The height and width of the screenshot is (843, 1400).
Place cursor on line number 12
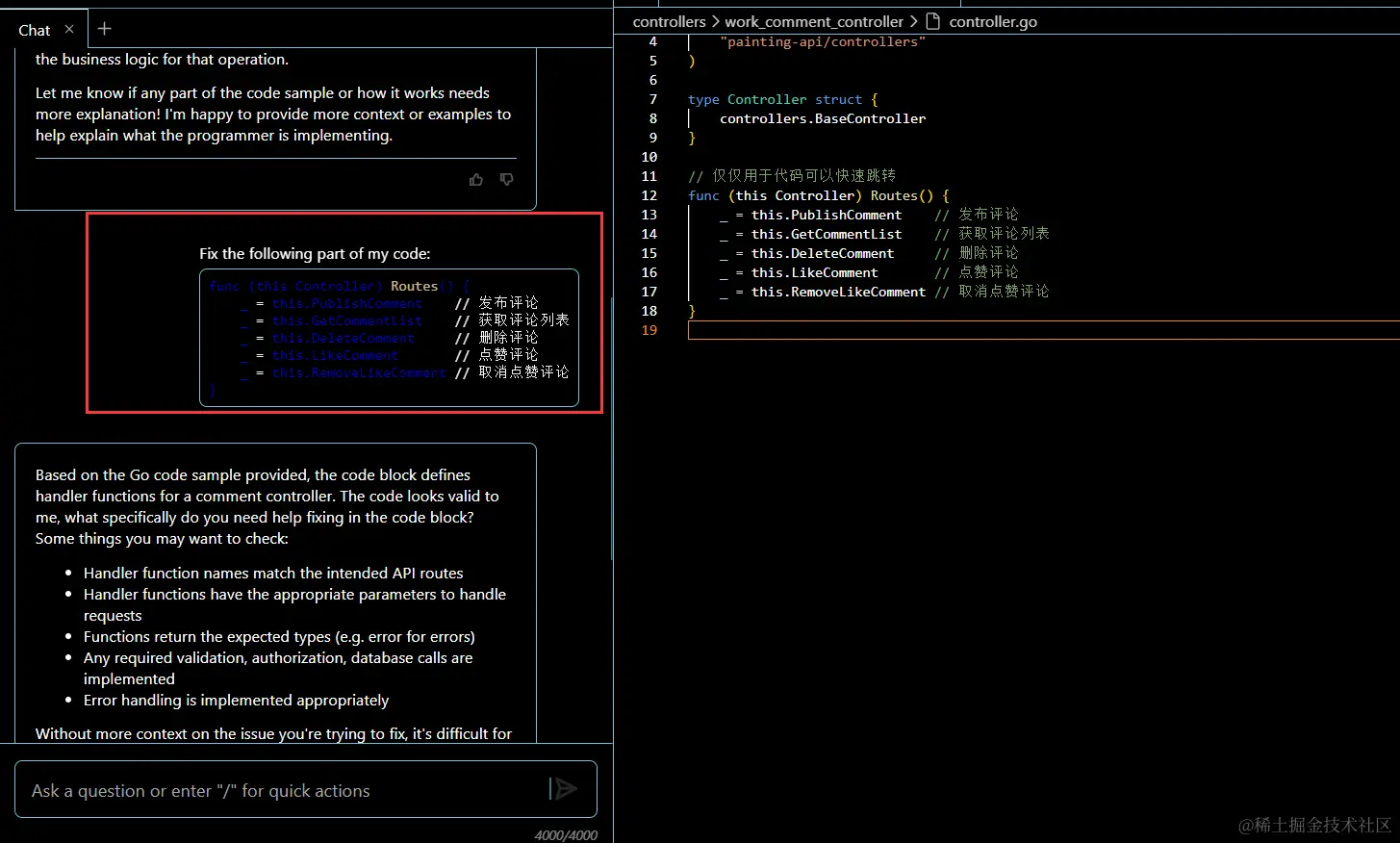click(649, 195)
